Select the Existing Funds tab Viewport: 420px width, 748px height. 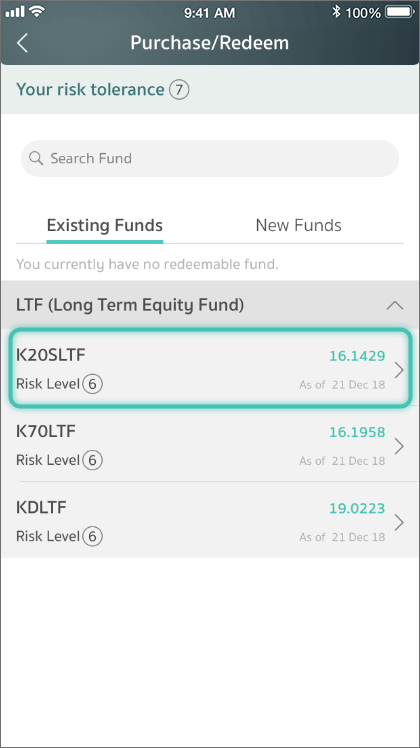tap(105, 225)
